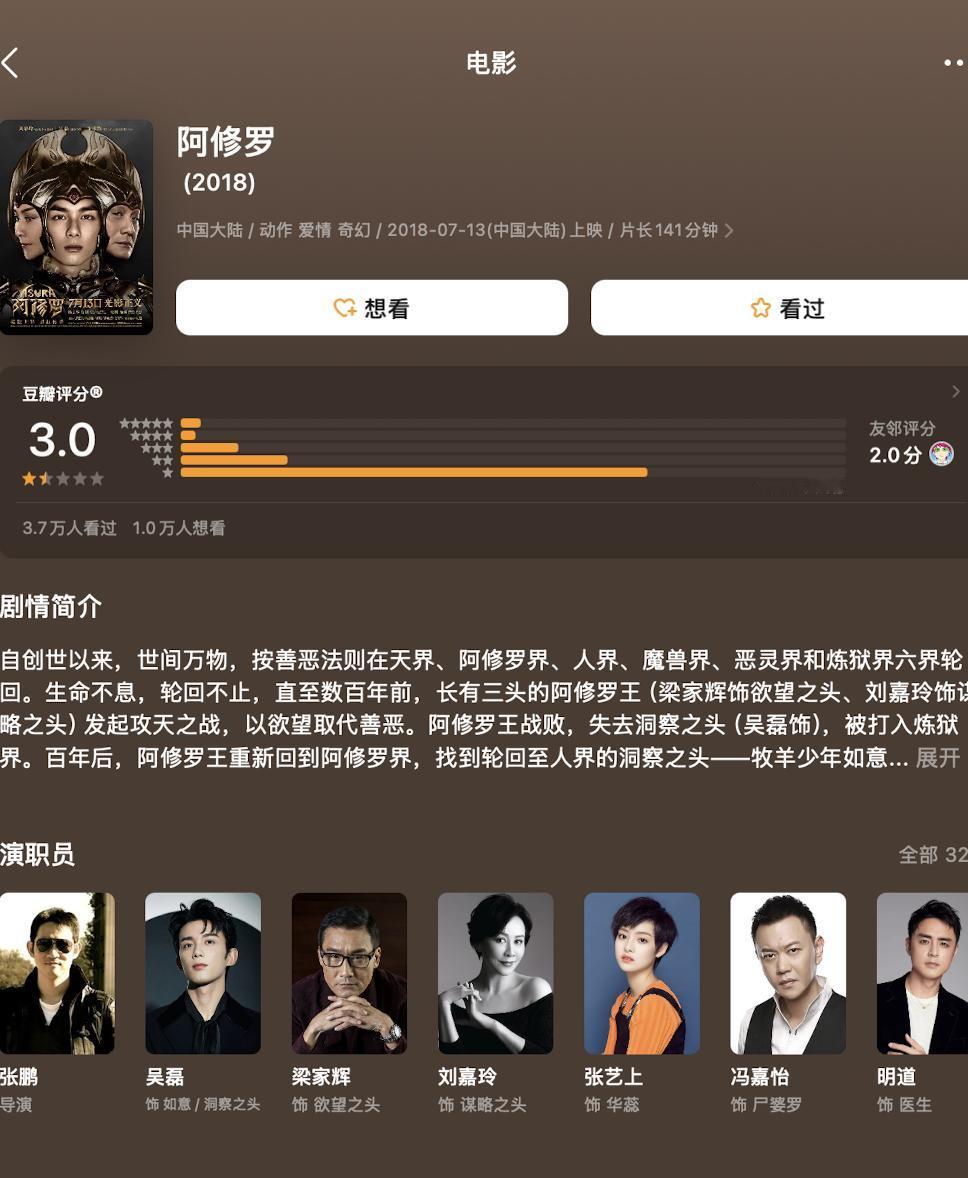Tap the heart icon on 想看
The height and width of the screenshot is (1178, 968).
(x=344, y=307)
